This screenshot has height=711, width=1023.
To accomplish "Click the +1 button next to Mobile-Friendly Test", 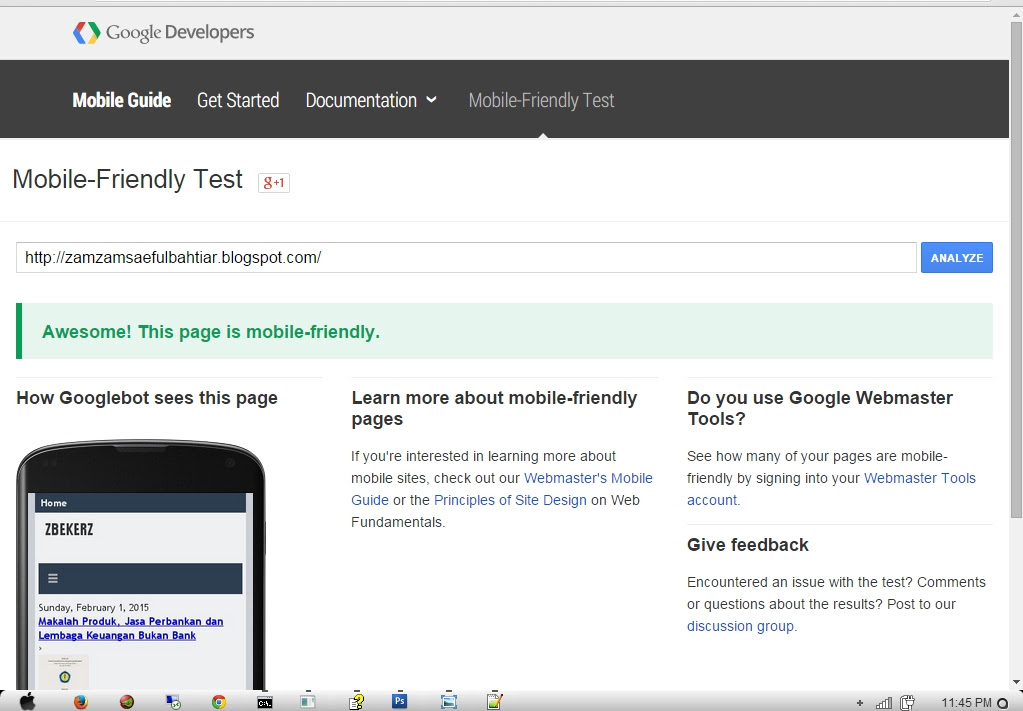I will coord(273,182).
